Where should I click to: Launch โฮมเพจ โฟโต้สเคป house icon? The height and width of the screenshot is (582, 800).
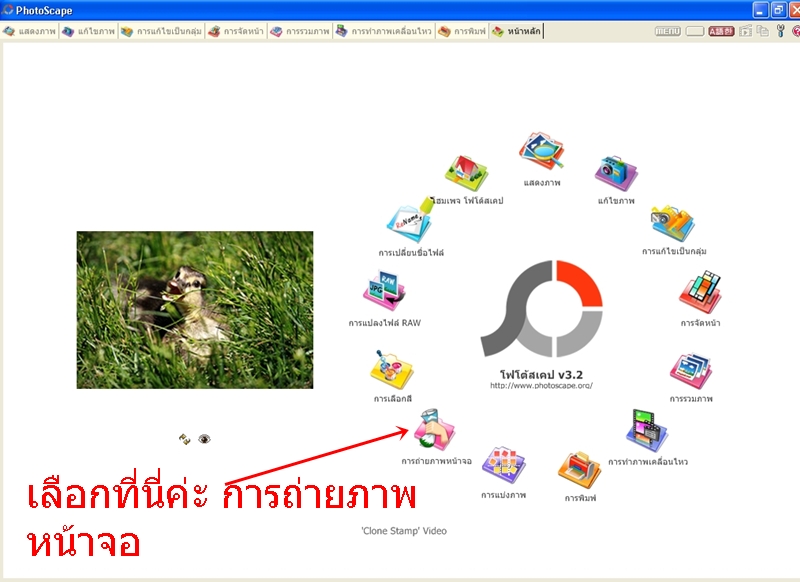tap(466, 173)
